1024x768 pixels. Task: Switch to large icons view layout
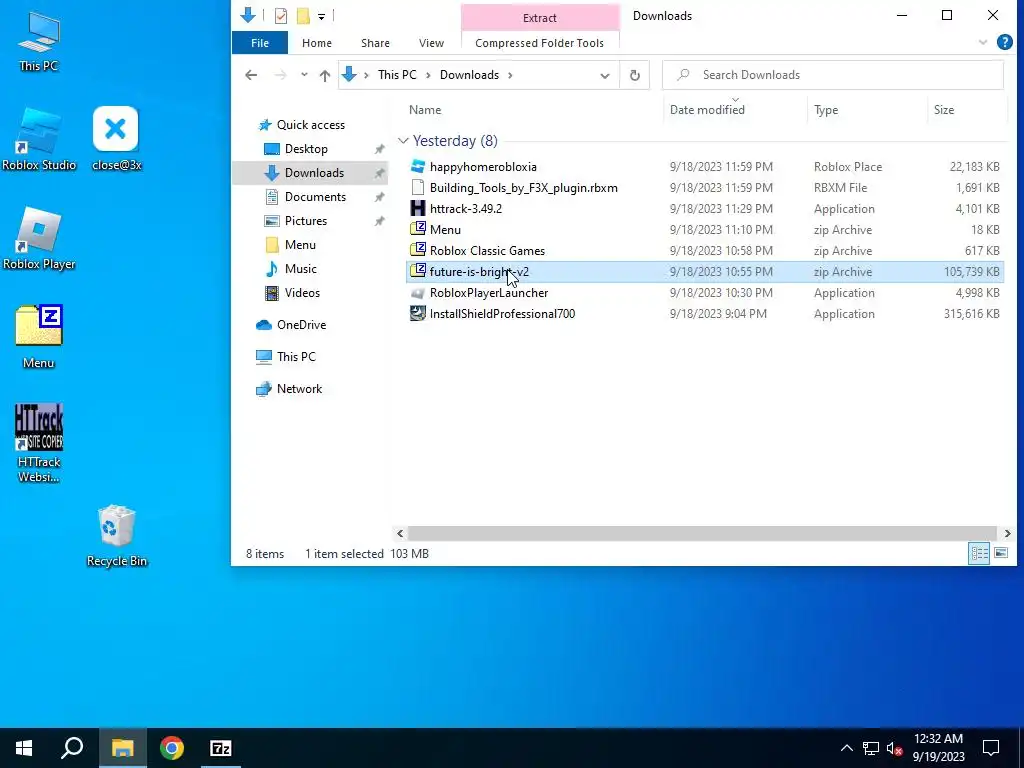pyautogui.click(x=1000, y=554)
